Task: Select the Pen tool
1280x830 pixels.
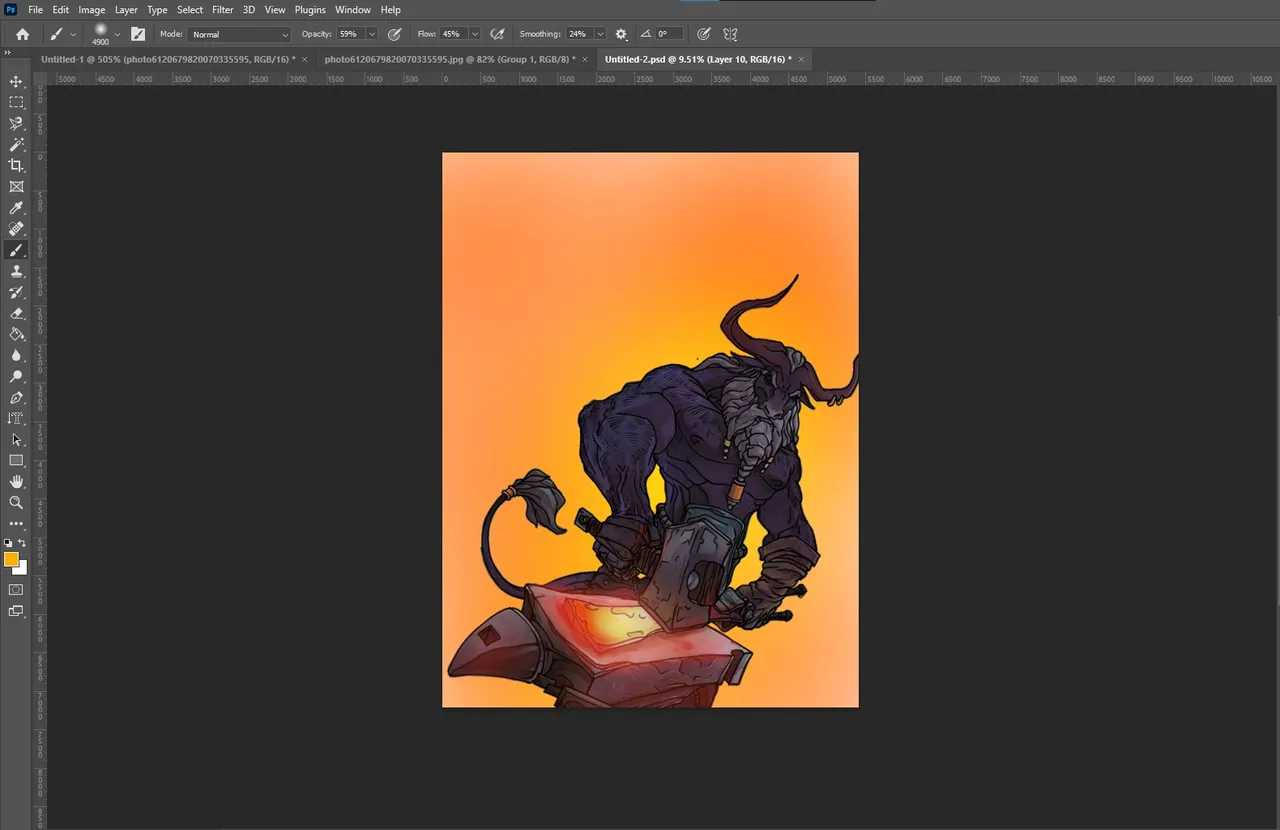Action: 16,398
